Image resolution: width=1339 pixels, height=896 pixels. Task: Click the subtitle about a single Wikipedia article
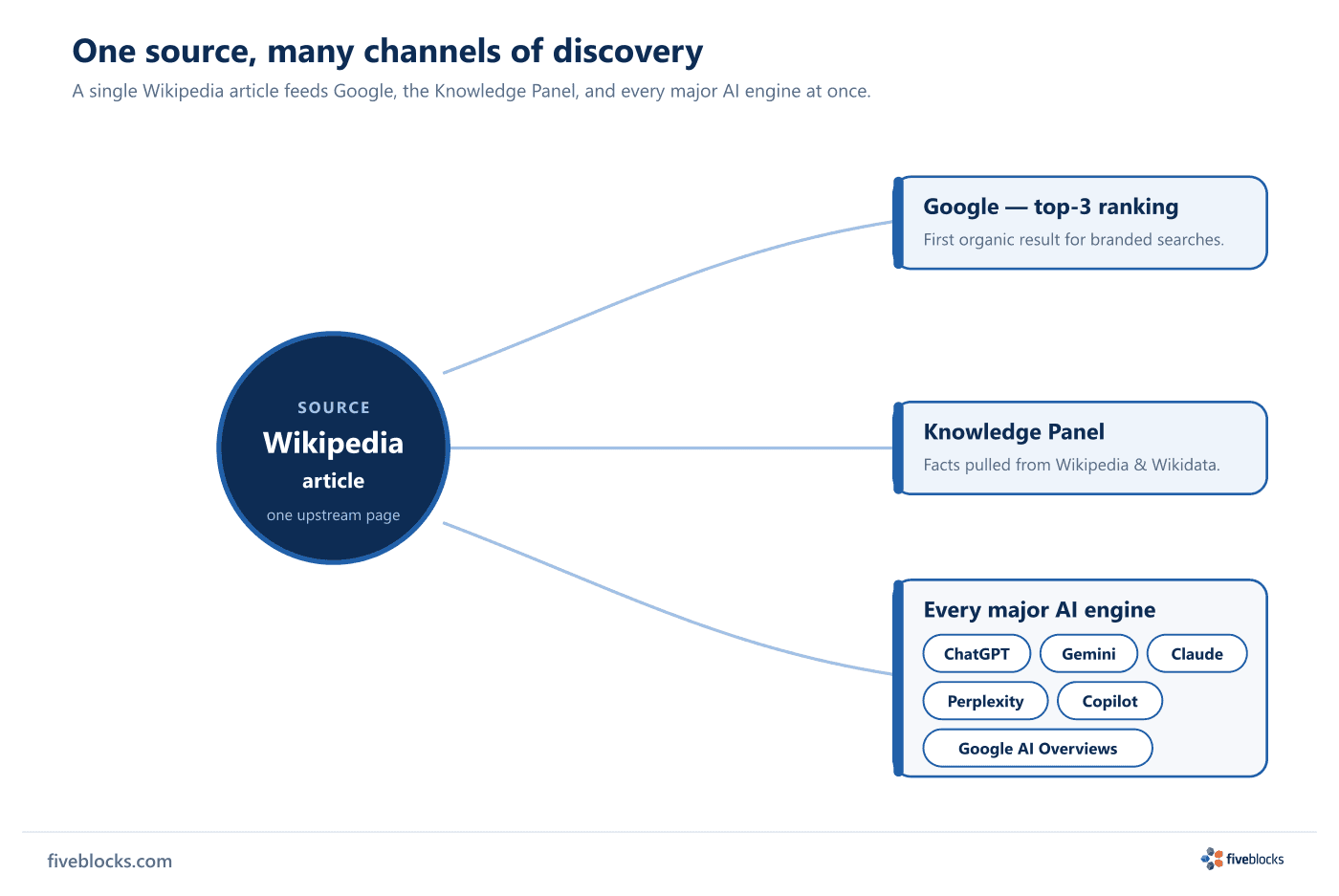(x=472, y=92)
